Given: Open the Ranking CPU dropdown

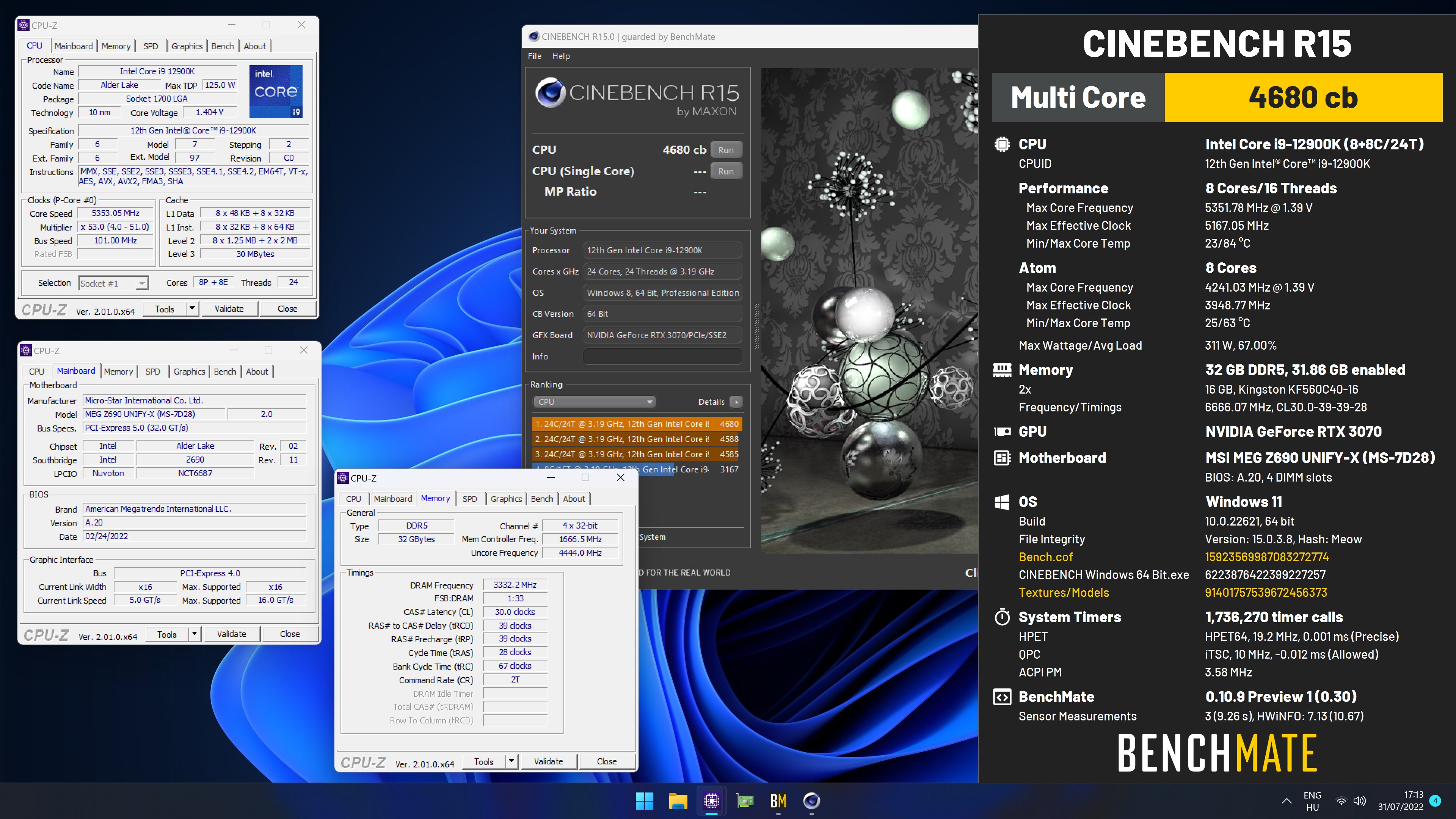Looking at the screenshot, I should click(x=594, y=402).
